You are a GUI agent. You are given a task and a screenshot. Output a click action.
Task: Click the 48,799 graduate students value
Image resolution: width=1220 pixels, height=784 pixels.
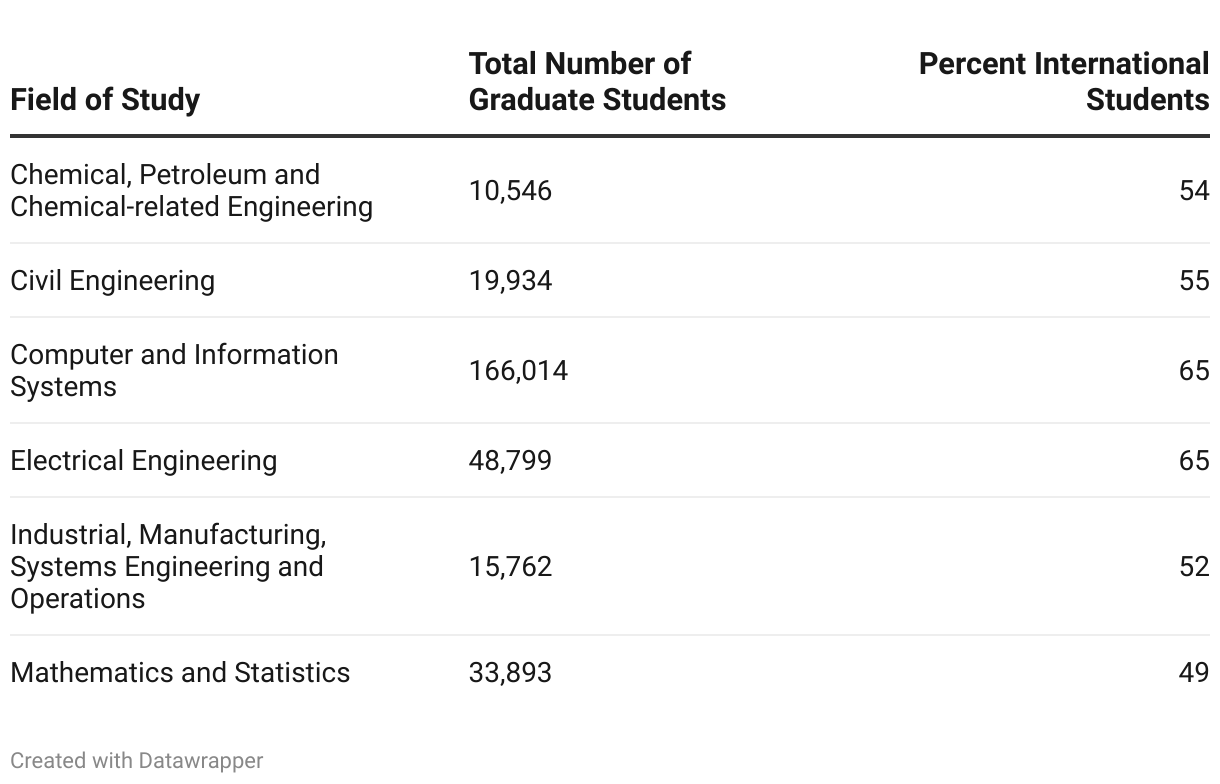pyautogui.click(x=510, y=461)
